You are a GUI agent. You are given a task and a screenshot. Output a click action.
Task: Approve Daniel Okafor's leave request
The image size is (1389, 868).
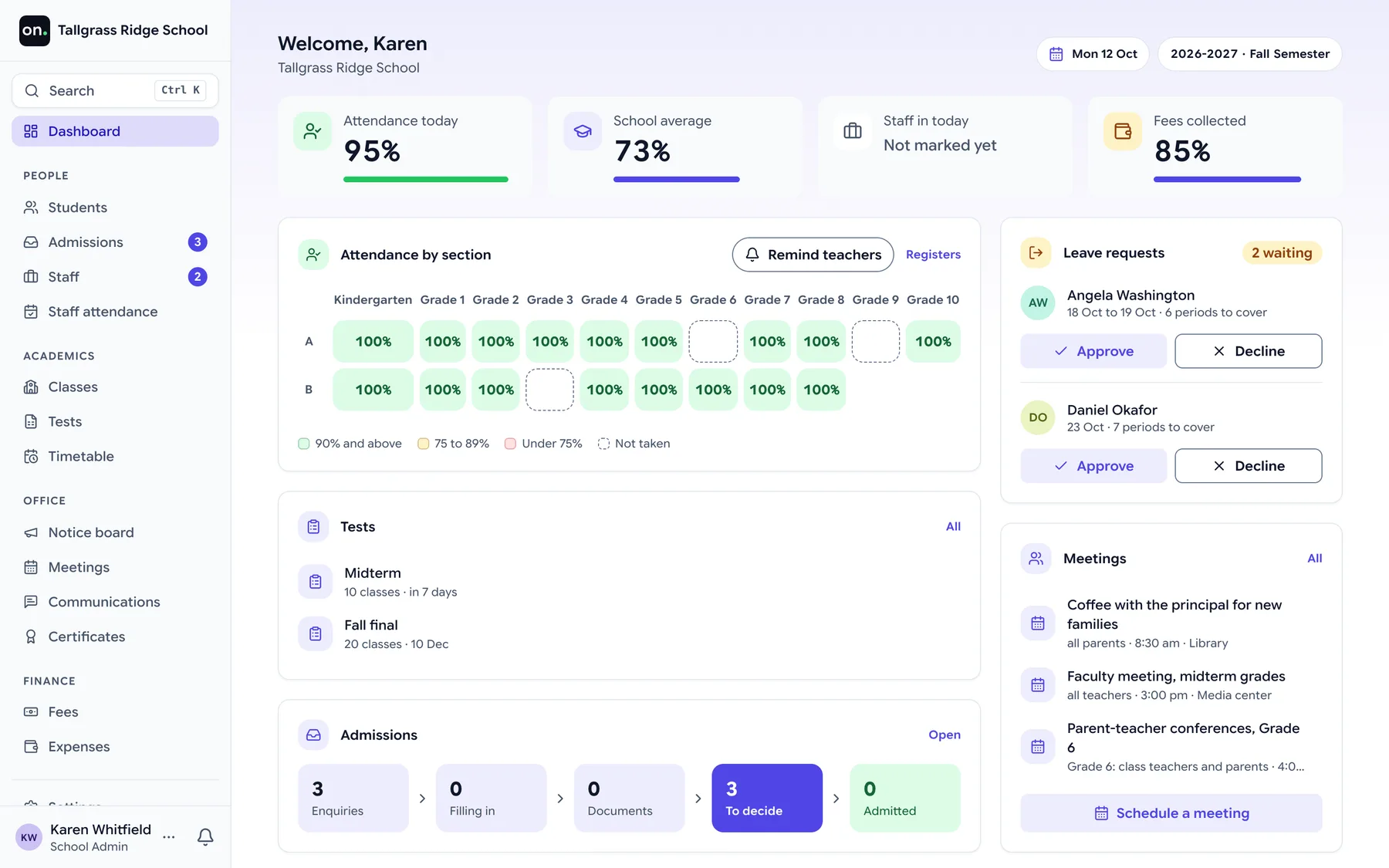click(x=1093, y=466)
